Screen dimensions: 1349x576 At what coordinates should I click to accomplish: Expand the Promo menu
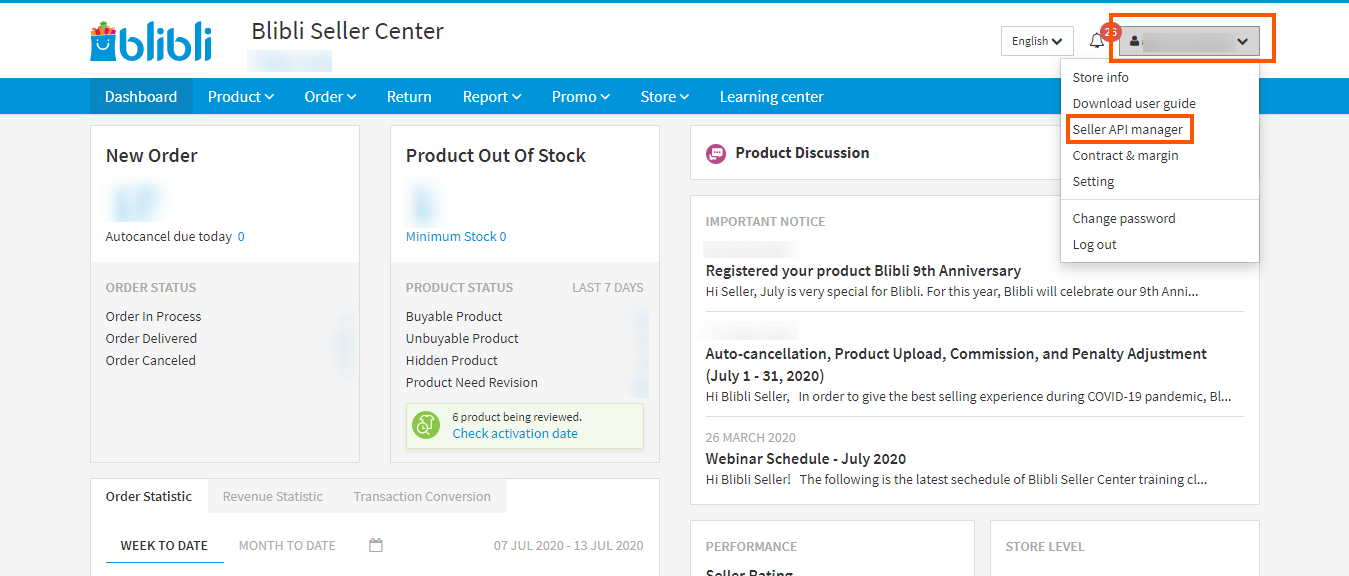580,97
